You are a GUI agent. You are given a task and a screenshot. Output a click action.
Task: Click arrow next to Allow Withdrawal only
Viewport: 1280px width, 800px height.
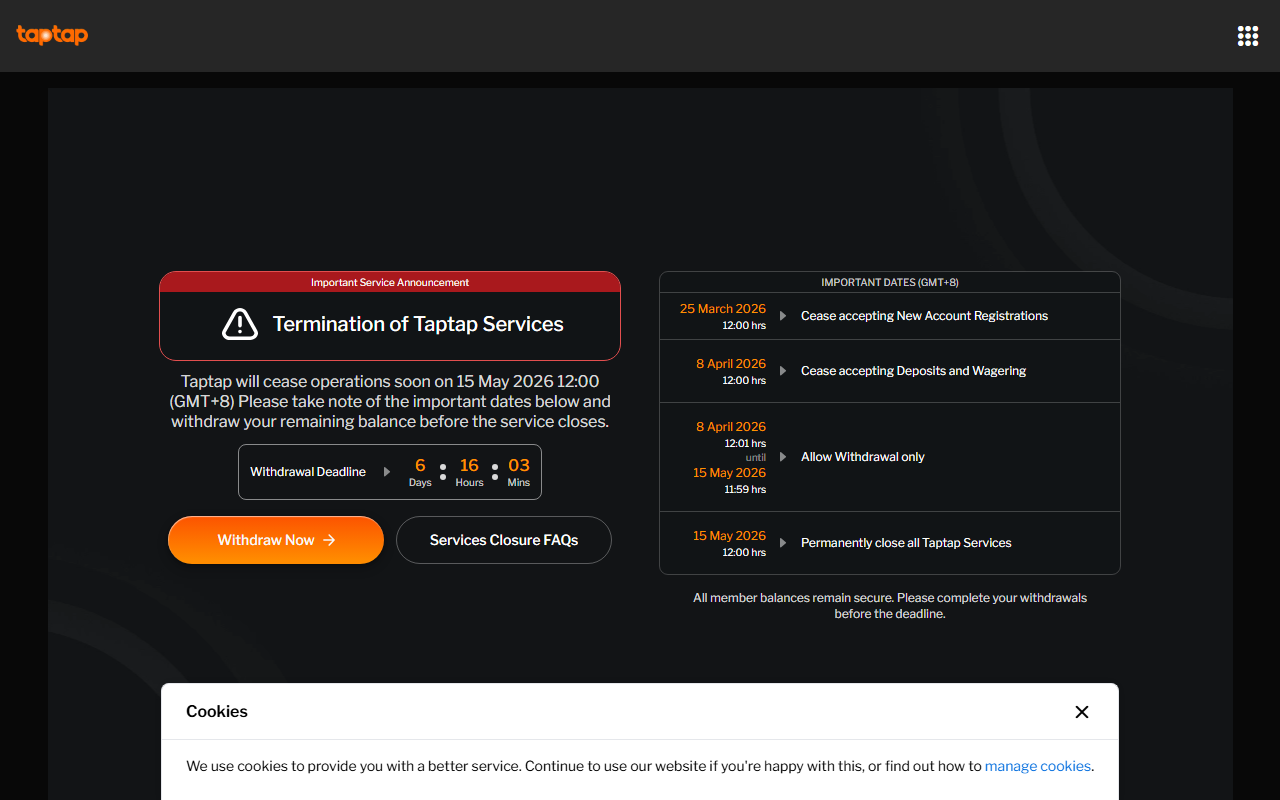pos(783,457)
